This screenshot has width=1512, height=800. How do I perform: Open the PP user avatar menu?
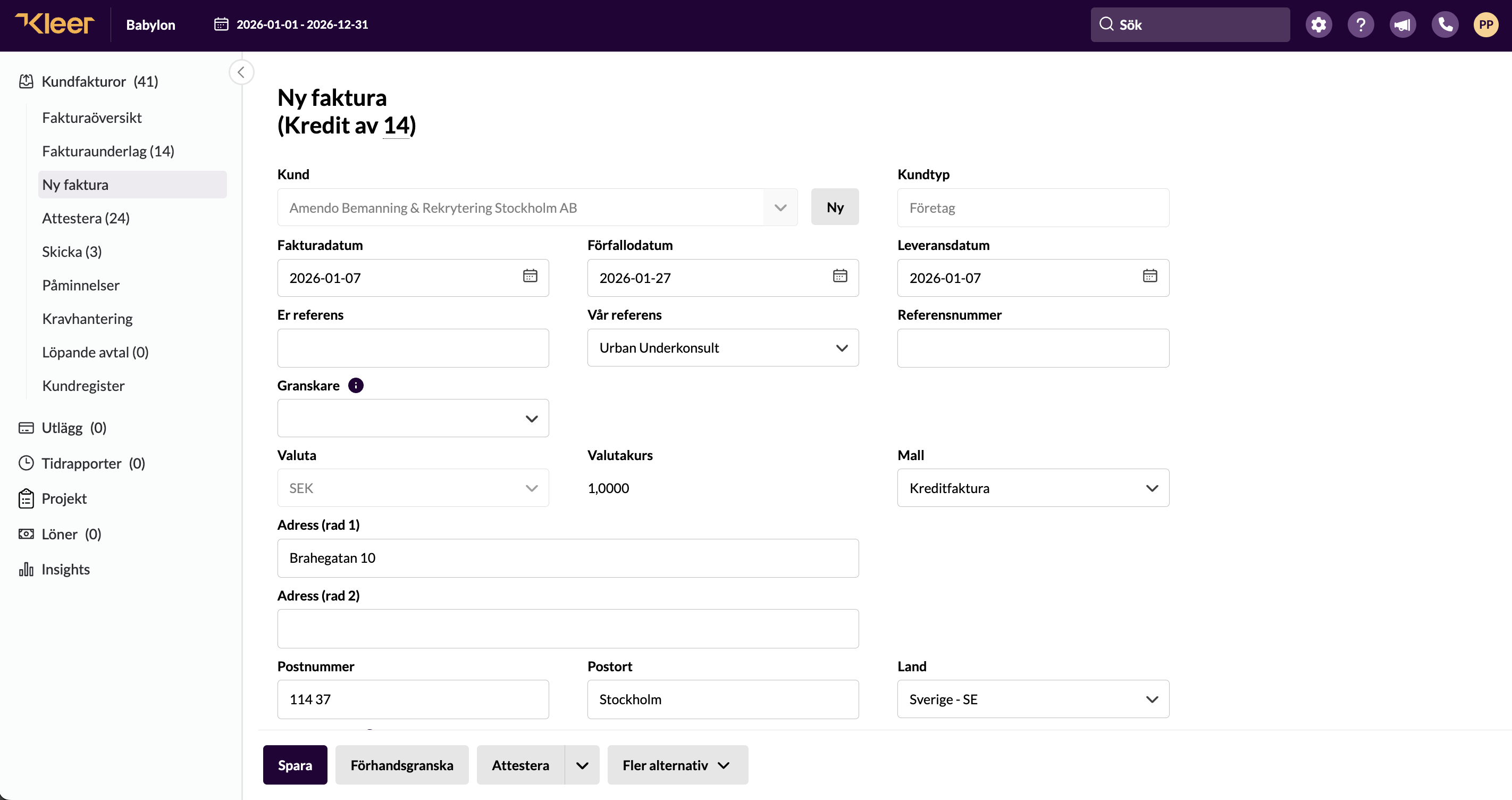[x=1485, y=24]
